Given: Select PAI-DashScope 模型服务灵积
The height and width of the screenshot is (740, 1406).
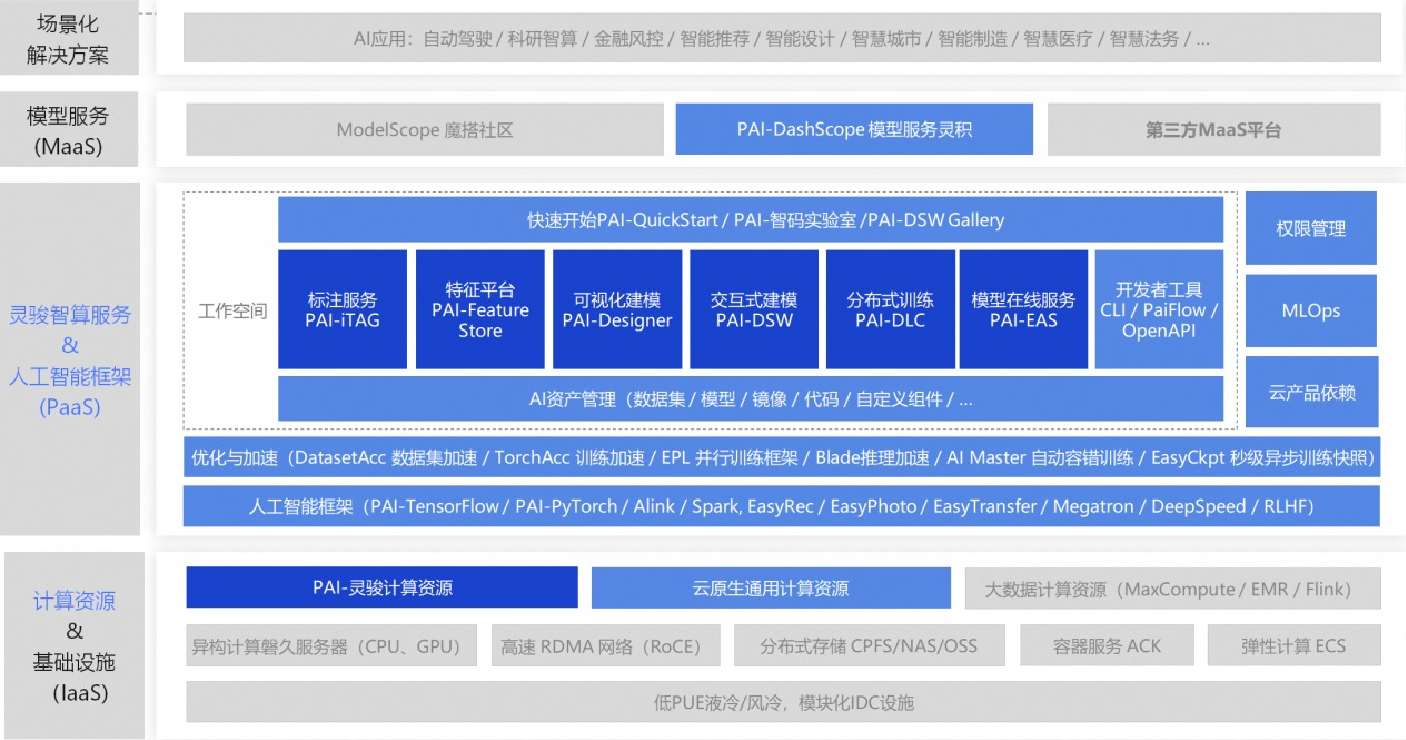Looking at the screenshot, I should coord(854,130).
